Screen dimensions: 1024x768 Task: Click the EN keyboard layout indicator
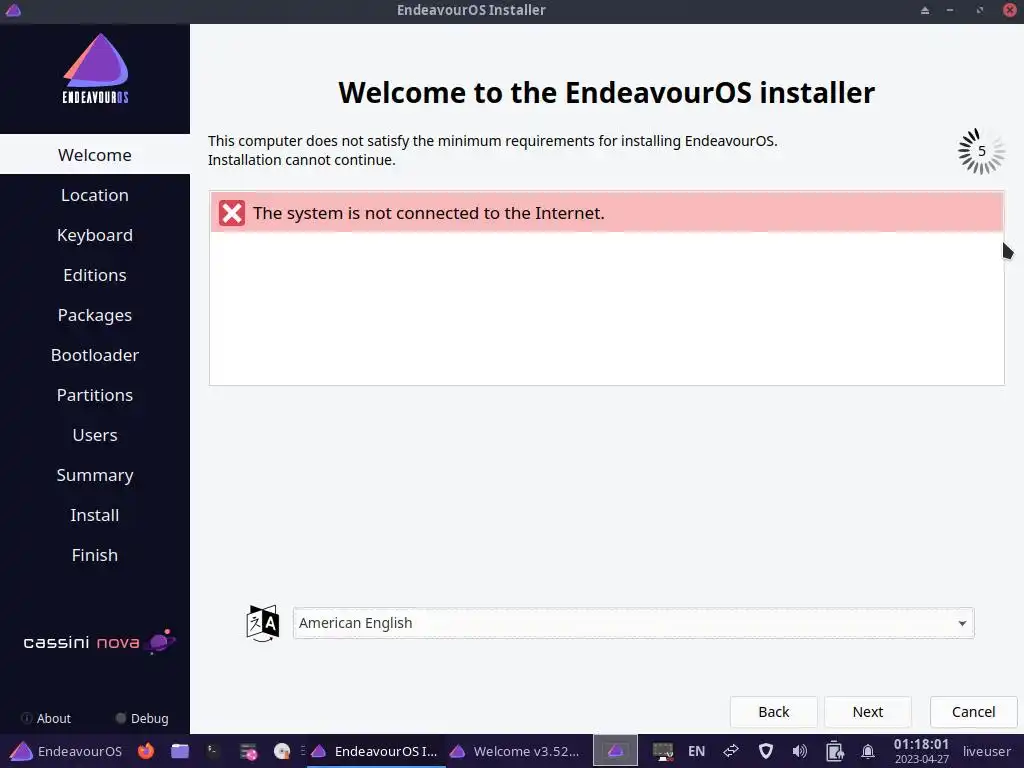pyautogui.click(x=696, y=751)
